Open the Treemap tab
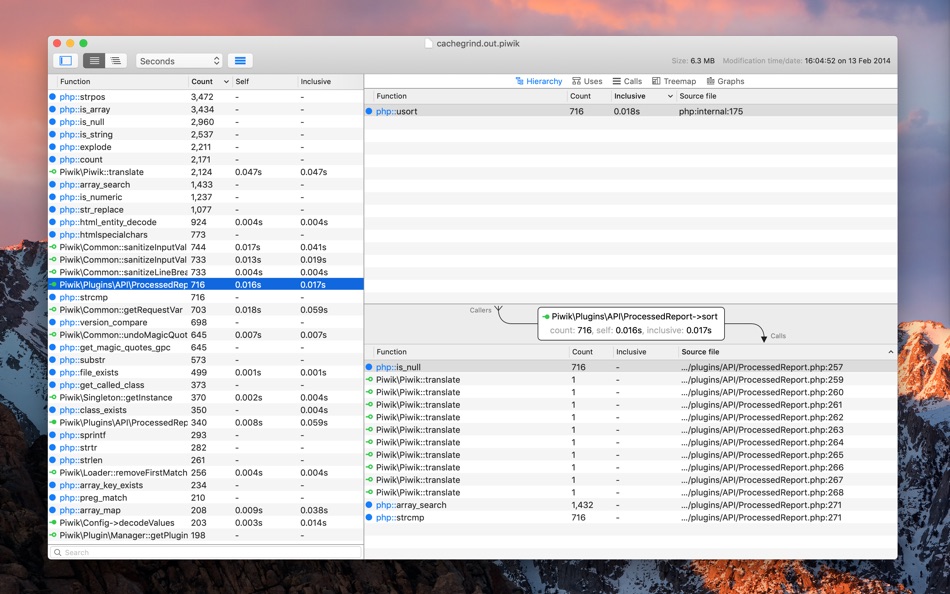This screenshot has width=950, height=594. click(x=674, y=81)
